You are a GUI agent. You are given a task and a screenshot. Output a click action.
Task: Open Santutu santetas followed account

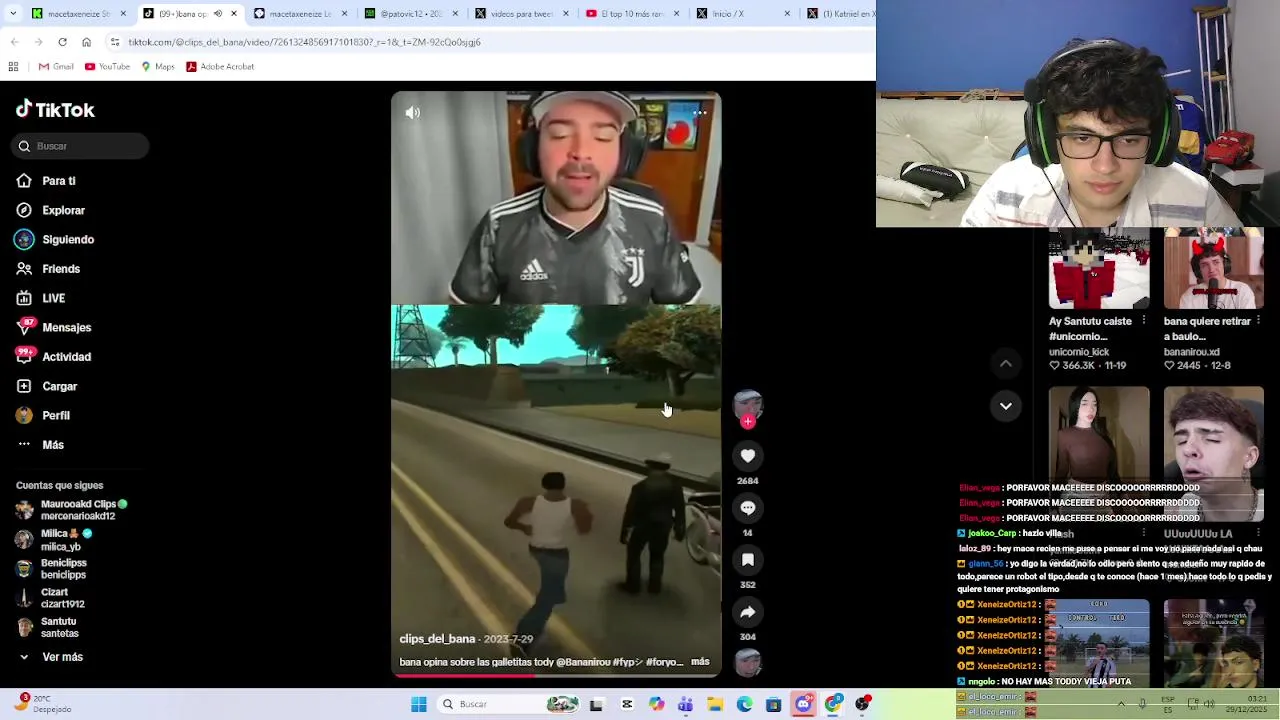coord(48,627)
